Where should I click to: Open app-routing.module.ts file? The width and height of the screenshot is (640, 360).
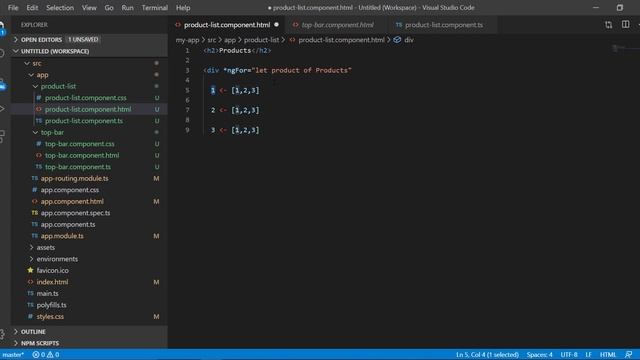(74, 178)
